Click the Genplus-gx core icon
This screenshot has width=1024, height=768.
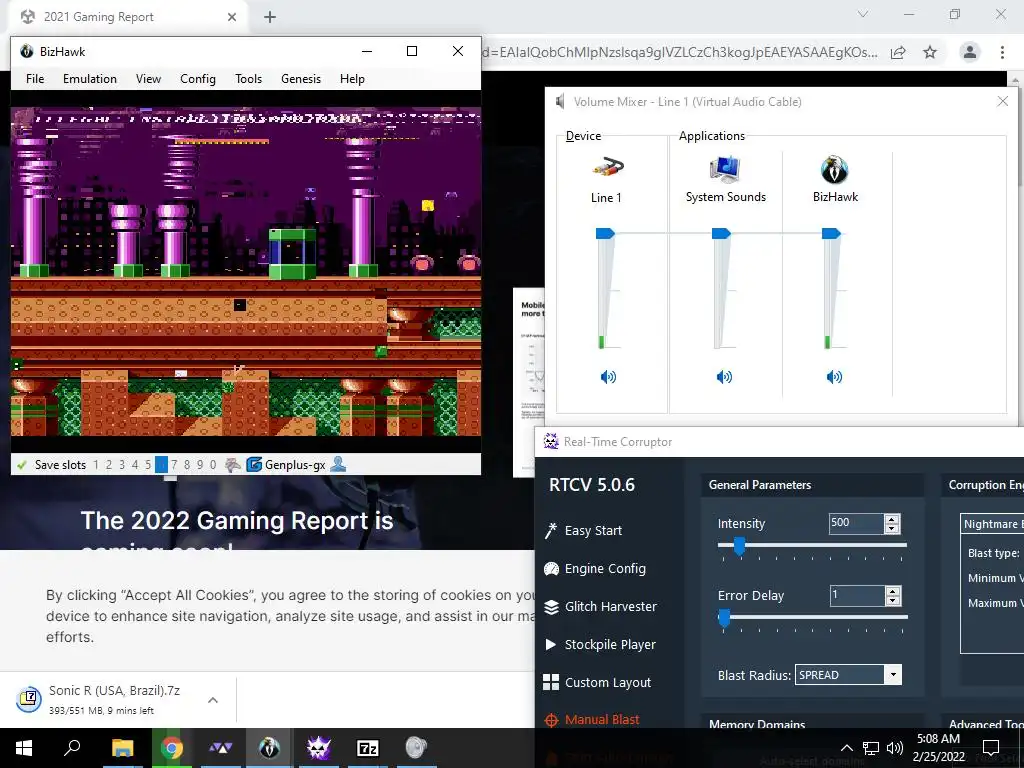tap(253, 465)
